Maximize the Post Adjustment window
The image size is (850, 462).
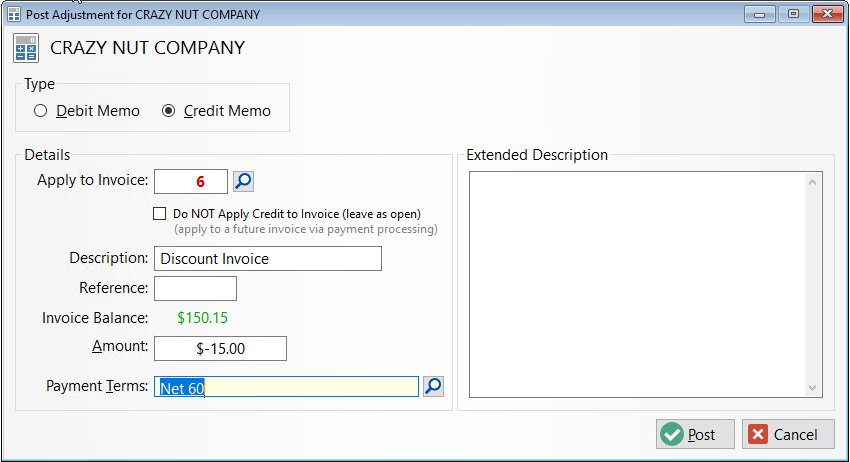tap(793, 14)
